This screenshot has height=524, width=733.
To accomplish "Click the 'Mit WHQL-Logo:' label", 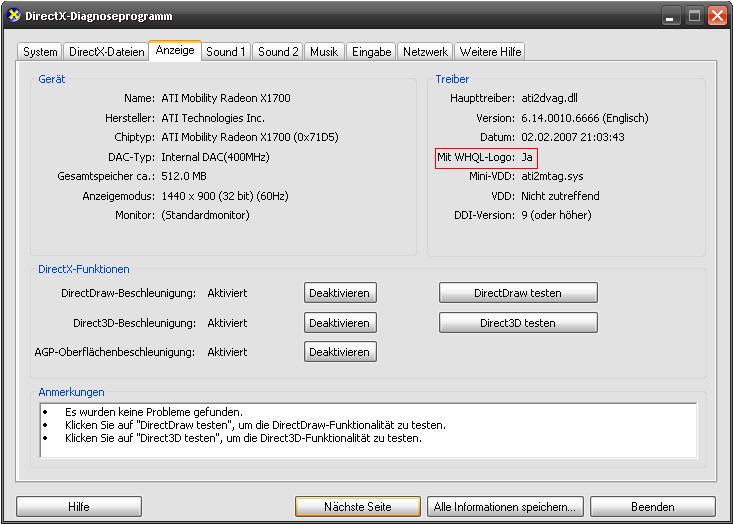I will click(475, 157).
